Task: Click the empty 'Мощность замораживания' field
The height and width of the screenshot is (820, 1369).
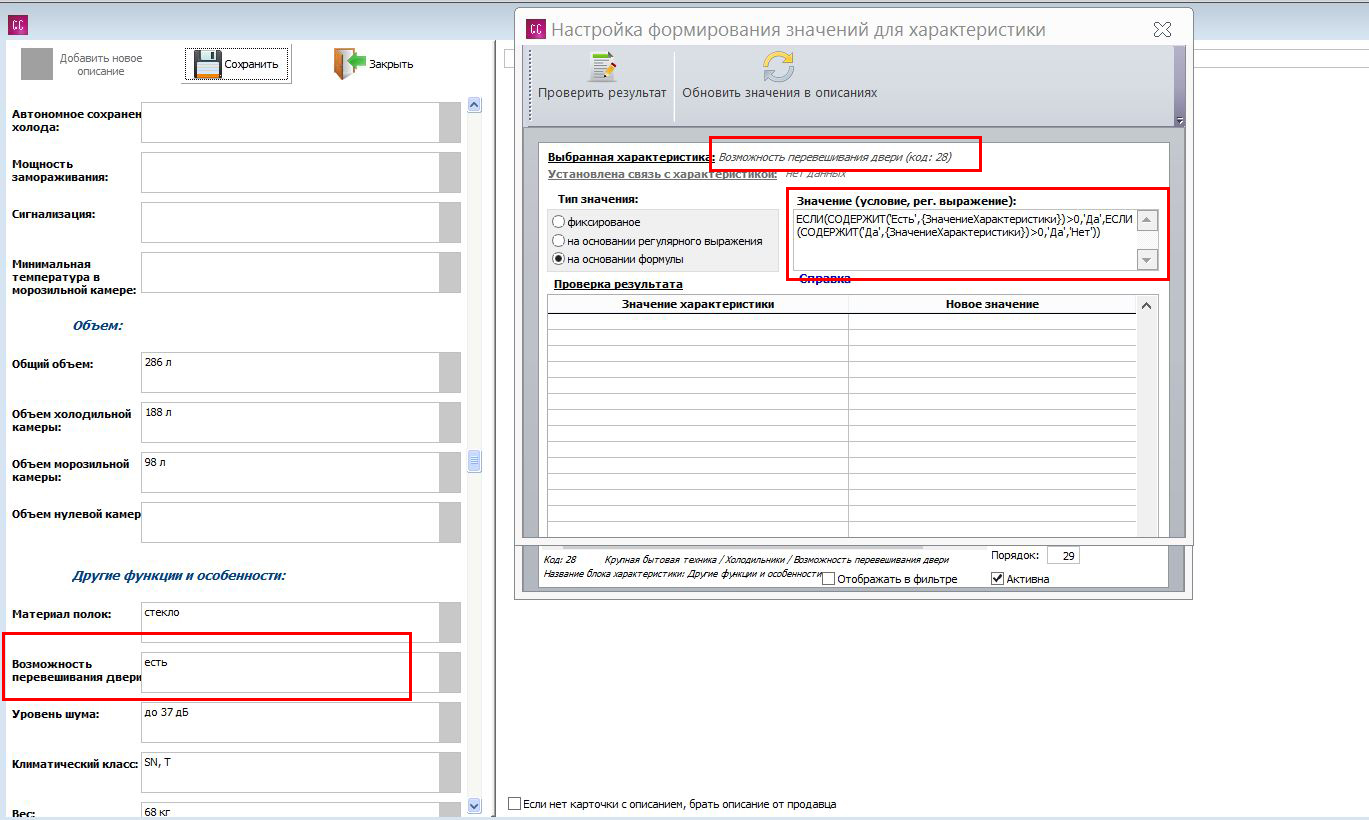Action: click(290, 172)
